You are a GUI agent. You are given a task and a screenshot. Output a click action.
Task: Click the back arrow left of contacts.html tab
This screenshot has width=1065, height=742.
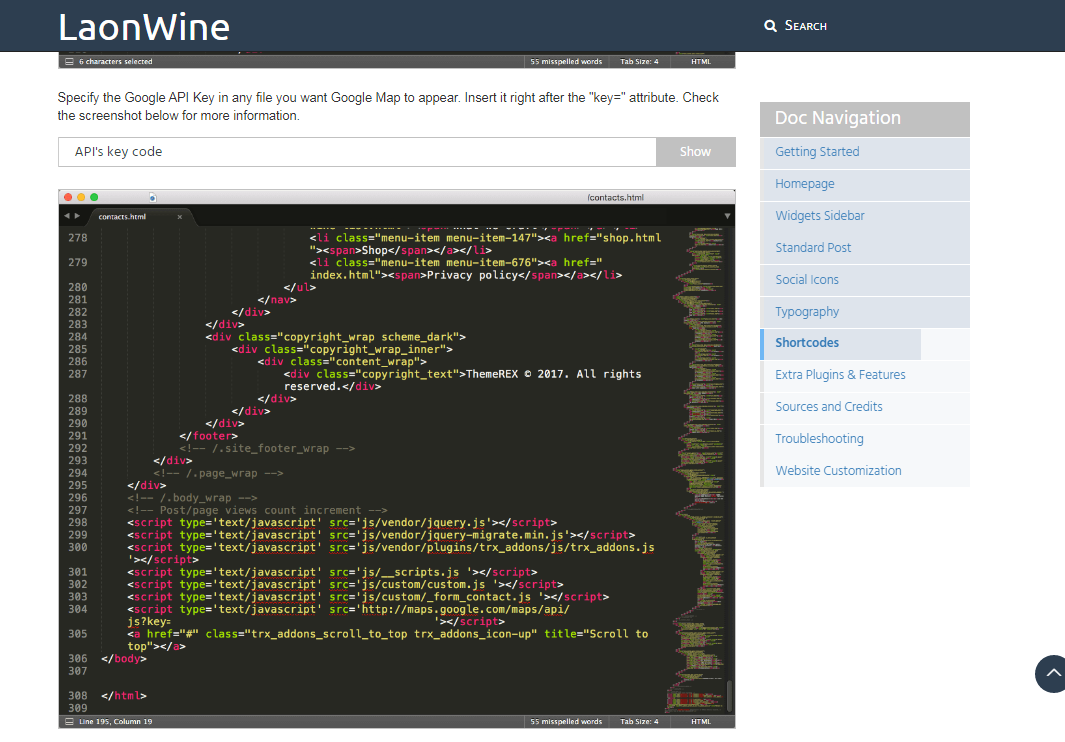click(x=67, y=215)
